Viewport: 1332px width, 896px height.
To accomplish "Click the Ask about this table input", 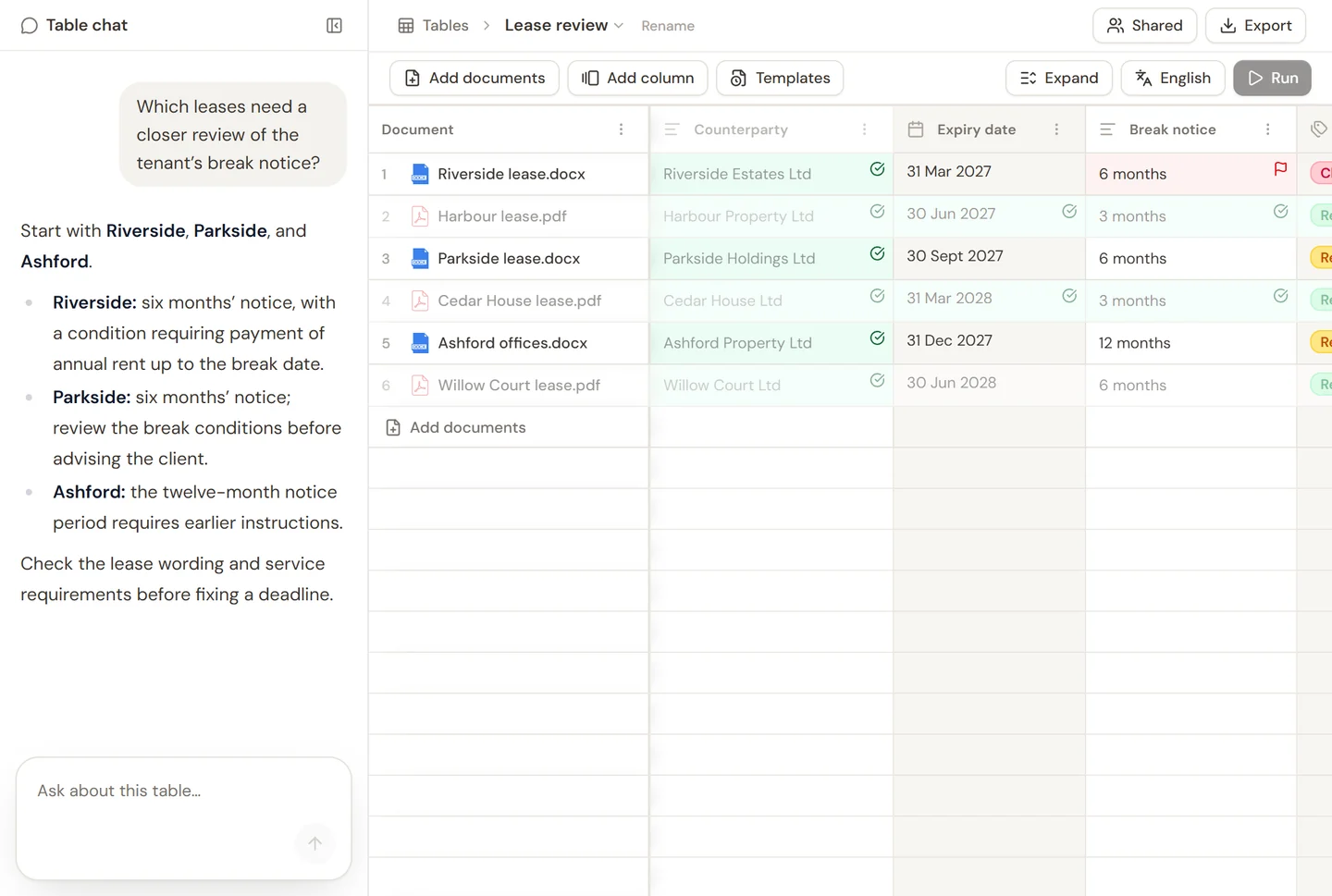I will coord(184,818).
